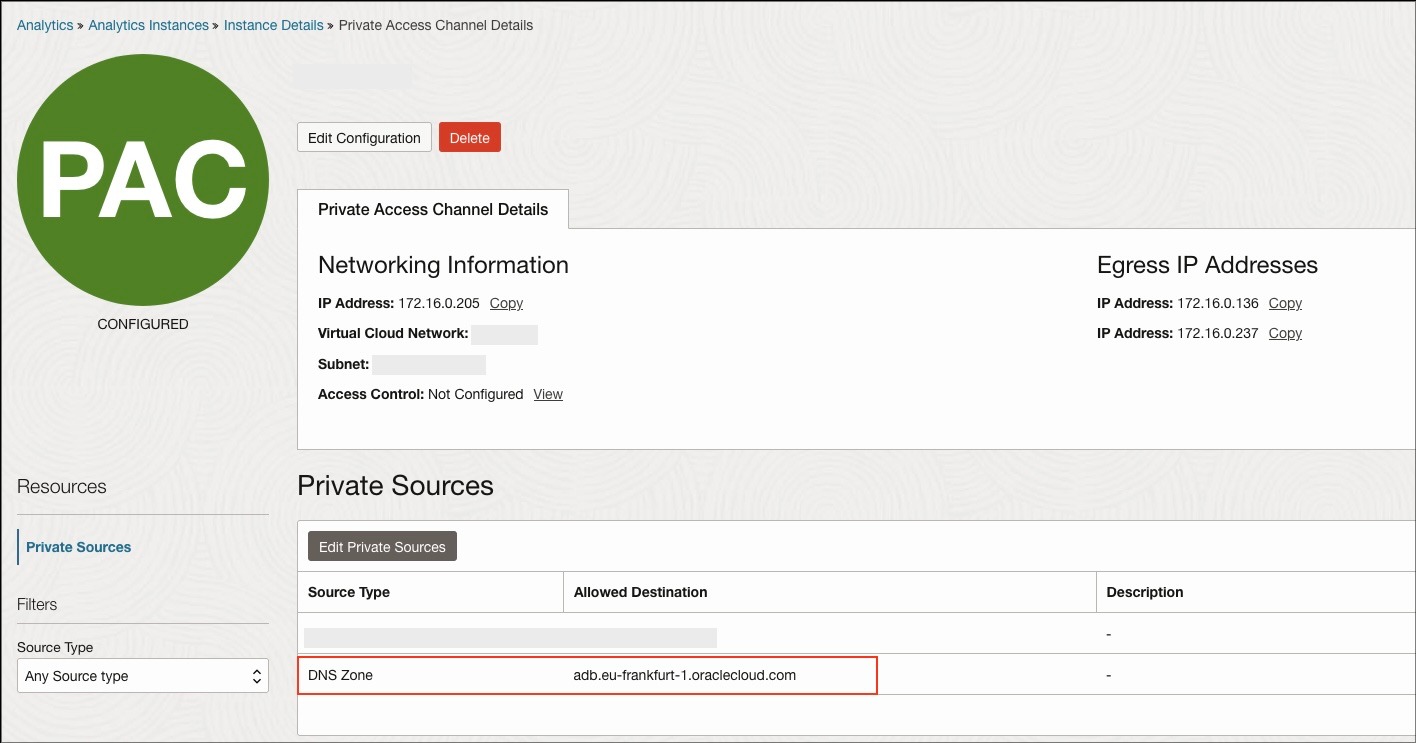Copy egress IP address 172.16.0.237

point(1285,333)
